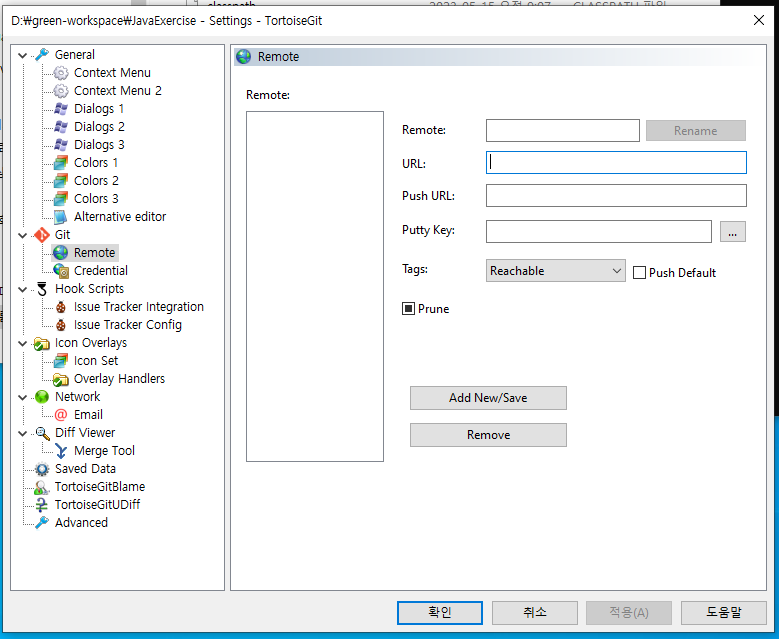Click the Colors 3 icon
This screenshot has height=639, width=779.
(61, 199)
